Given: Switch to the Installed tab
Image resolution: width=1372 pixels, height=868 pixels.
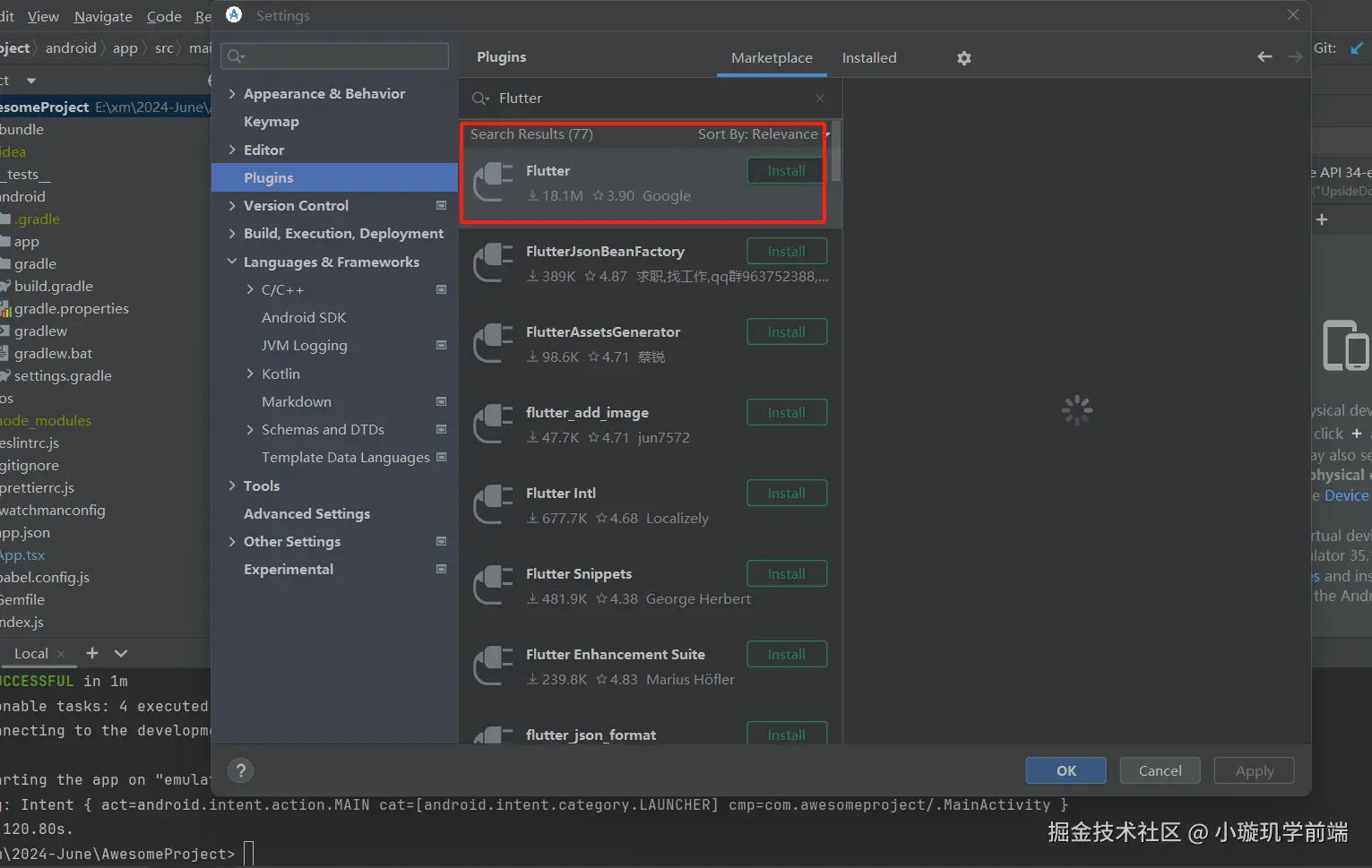Looking at the screenshot, I should coord(868,57).
